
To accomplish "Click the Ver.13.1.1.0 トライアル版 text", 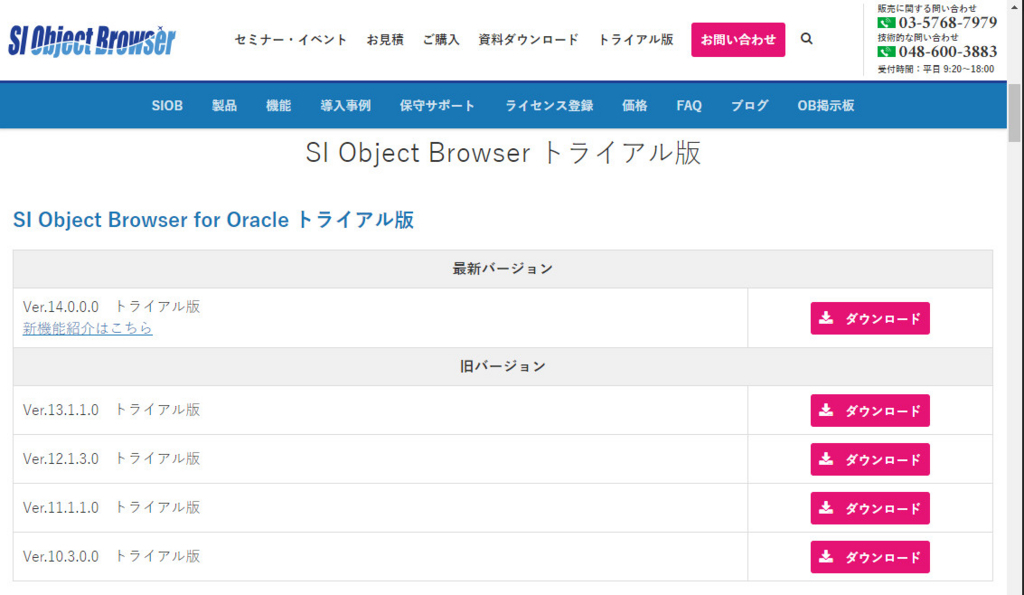I will pyautogui.click(x=112, y=410).
